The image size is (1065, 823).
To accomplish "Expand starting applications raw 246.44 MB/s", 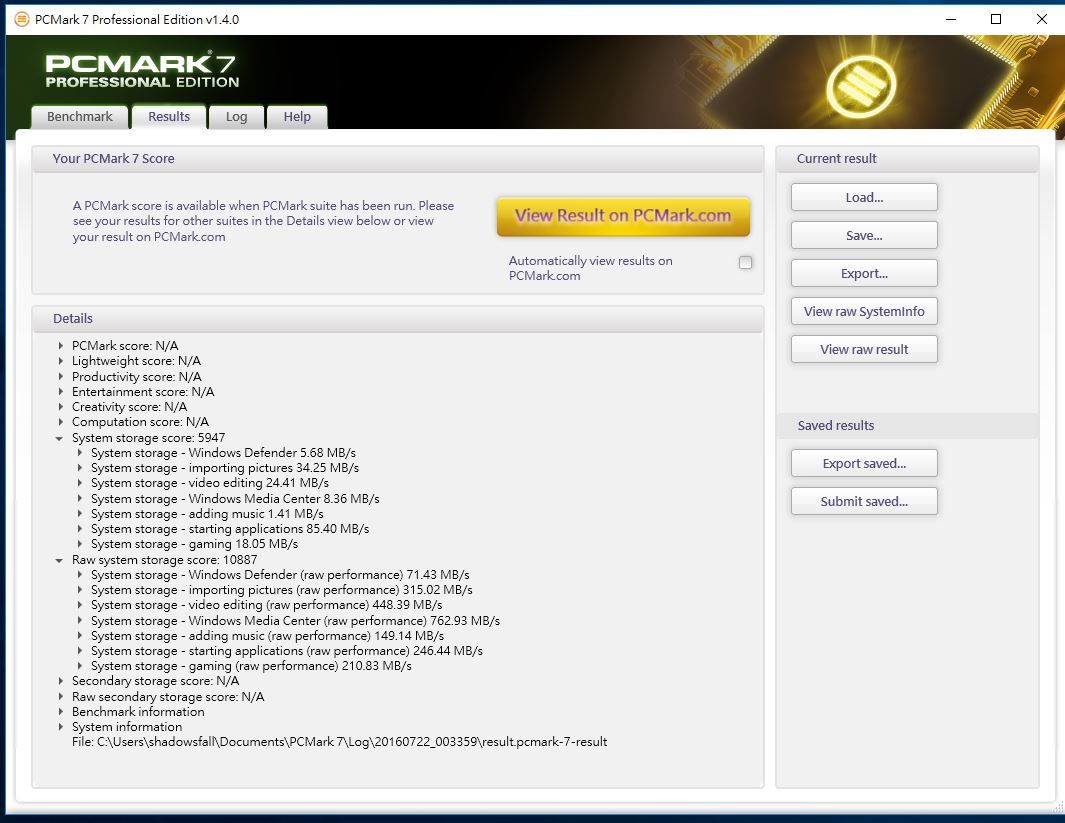I will [x=79, y=651].
